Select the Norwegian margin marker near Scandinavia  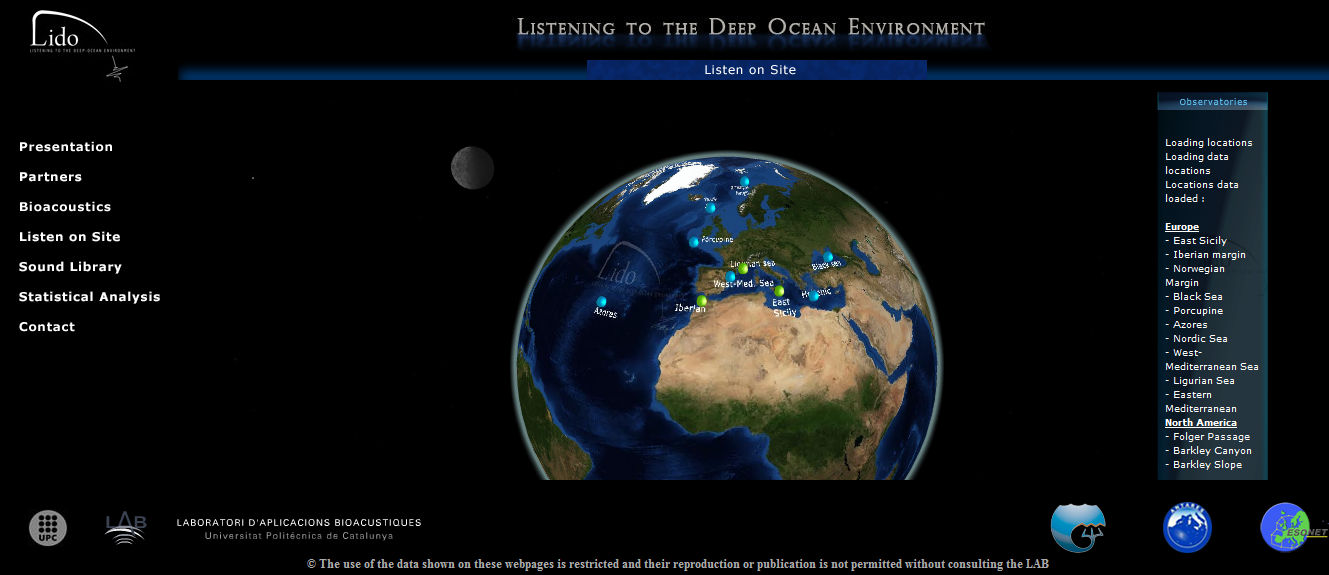(745, 182)
